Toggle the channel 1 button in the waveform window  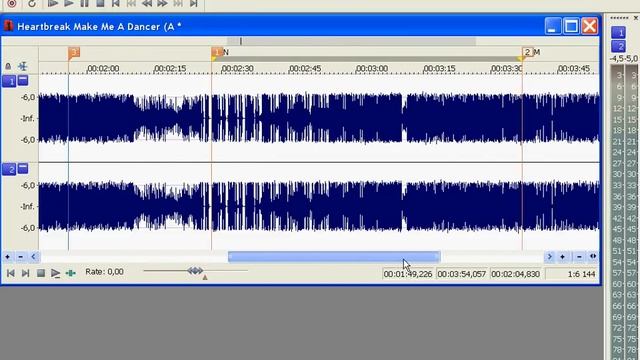(9, 81)
